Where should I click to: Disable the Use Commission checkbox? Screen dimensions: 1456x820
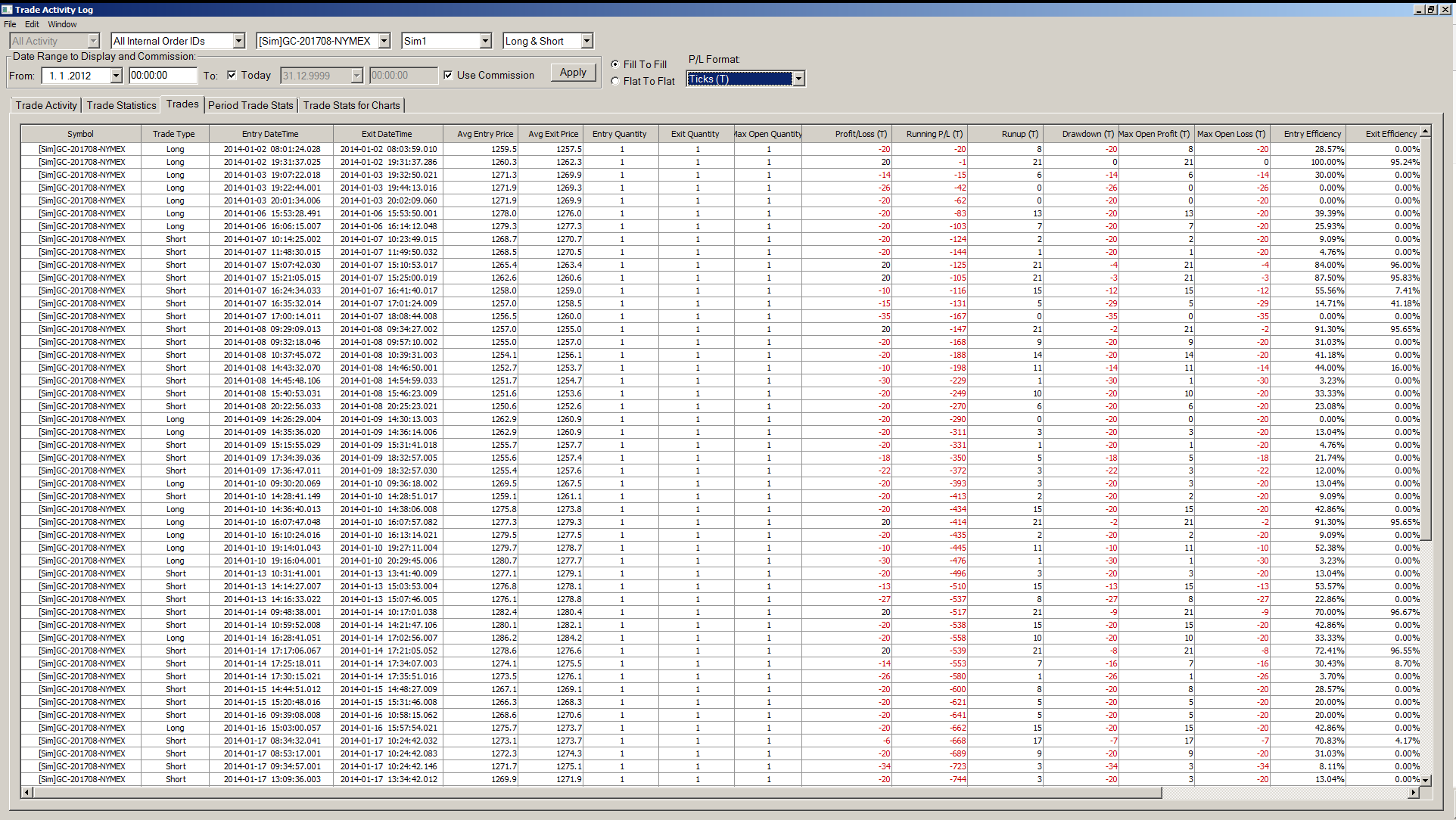coord(448,75)
